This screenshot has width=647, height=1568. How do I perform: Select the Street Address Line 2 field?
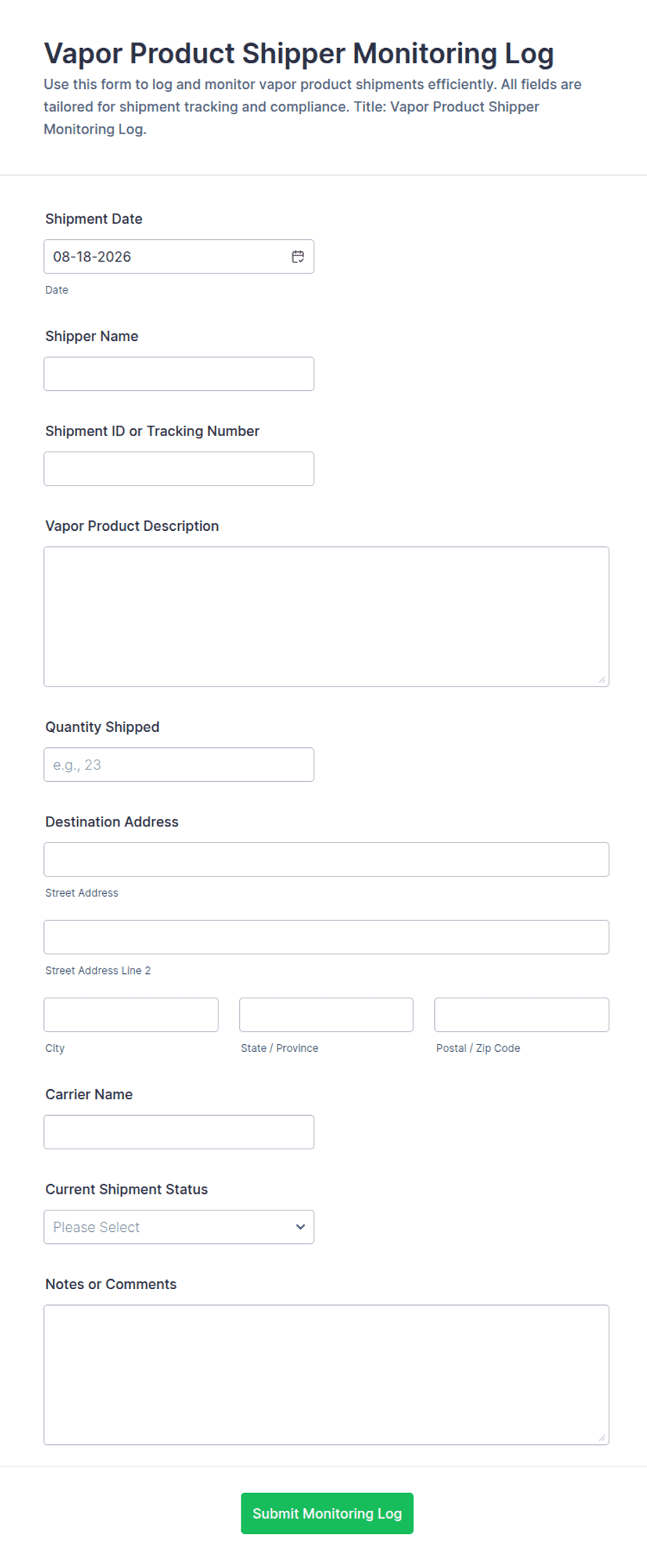coord(326,937)
